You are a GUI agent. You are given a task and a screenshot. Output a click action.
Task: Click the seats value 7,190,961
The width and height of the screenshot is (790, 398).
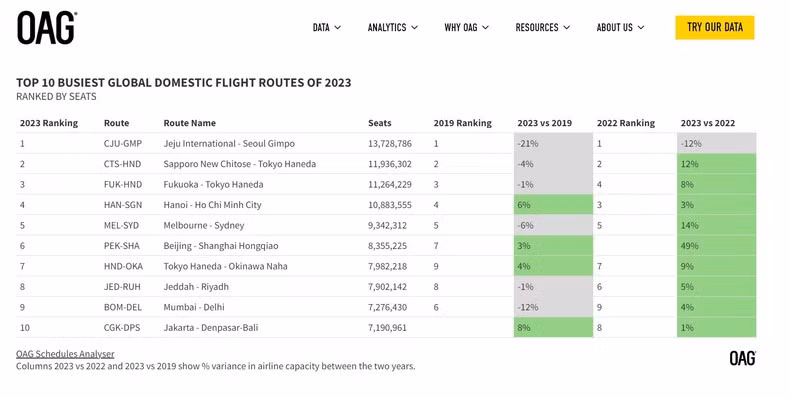click(387, 327)
